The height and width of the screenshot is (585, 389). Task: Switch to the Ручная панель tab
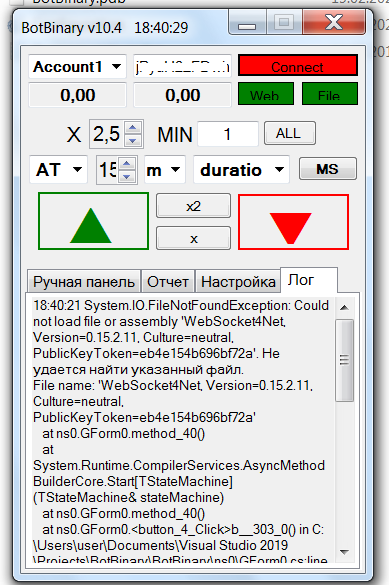pos(84,282)
